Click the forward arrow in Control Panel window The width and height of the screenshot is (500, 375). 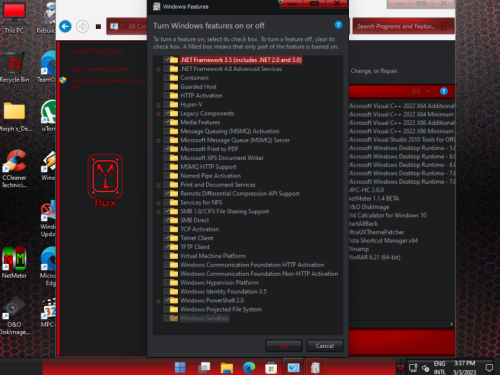[82, 26]
